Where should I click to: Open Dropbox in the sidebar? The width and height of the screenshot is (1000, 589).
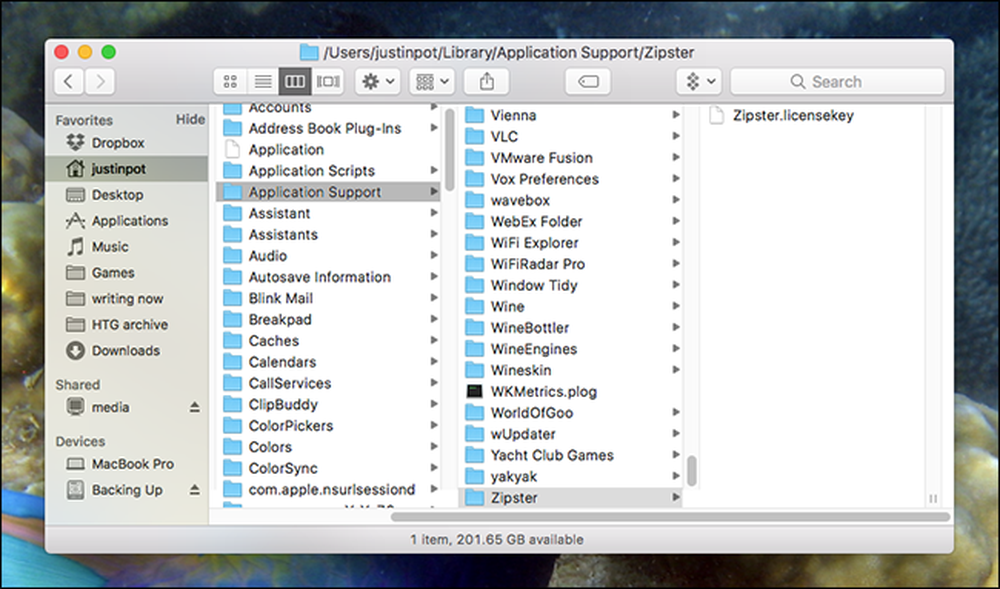point(126,143)
